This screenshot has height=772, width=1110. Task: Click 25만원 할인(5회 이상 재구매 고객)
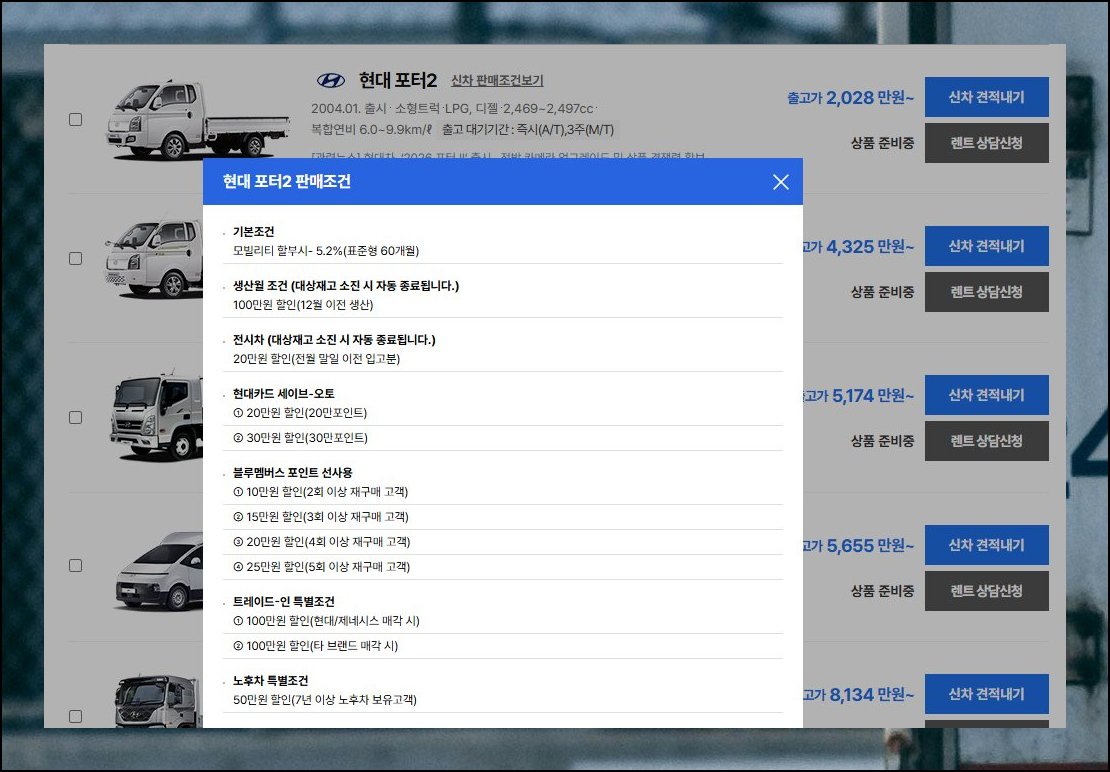pyautogui.click(x=321, y=567)
